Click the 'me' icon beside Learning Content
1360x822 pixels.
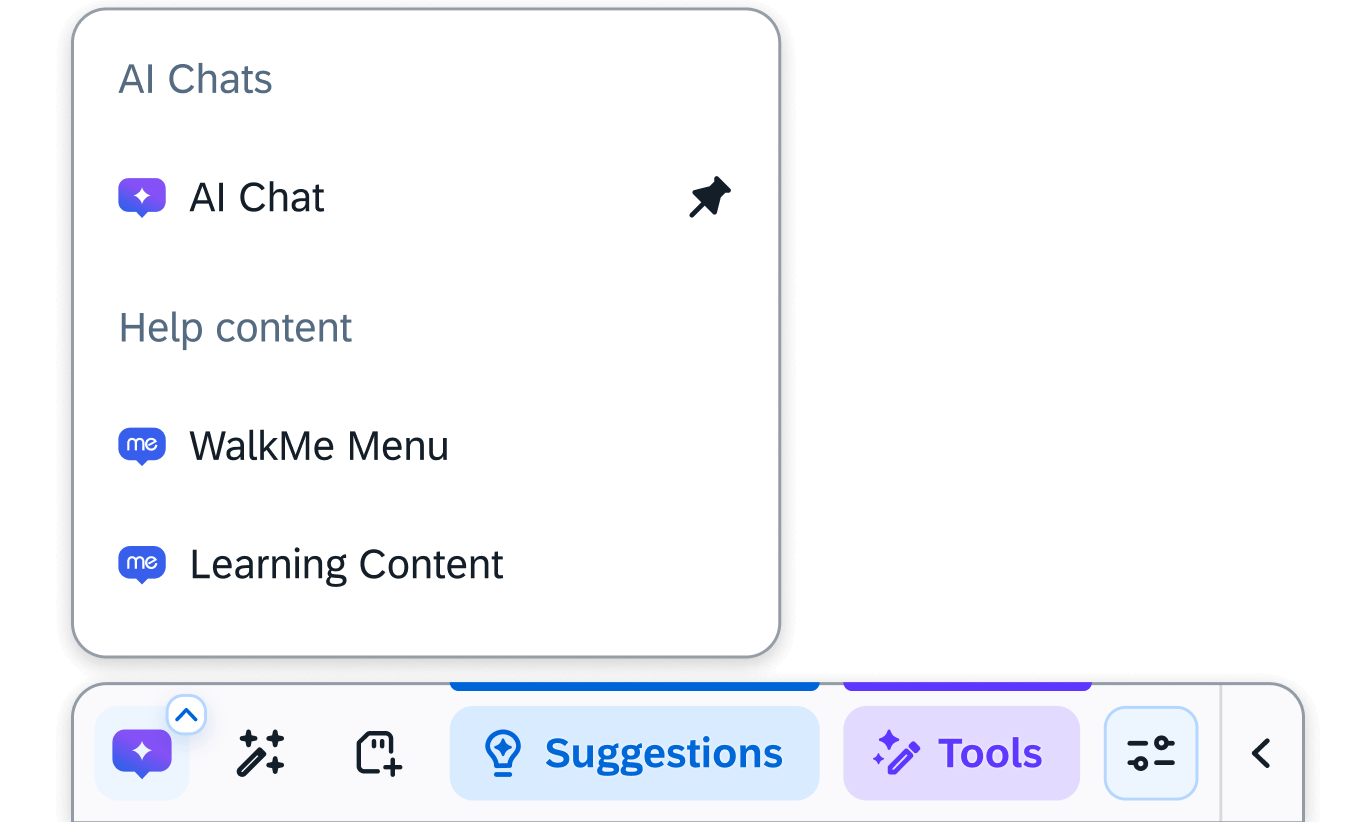(x=142, y=564)
